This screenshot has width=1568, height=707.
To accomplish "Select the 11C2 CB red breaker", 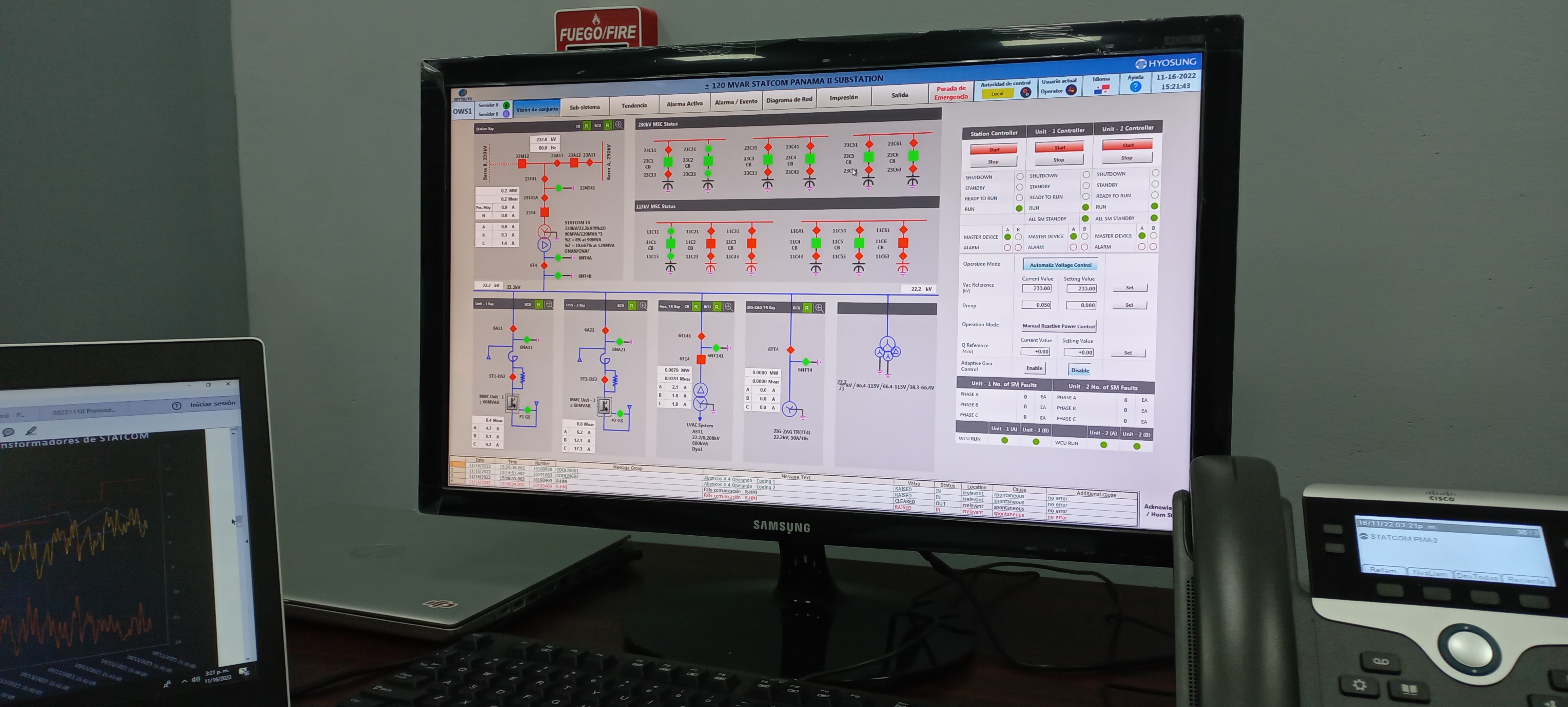I will 711,244.
